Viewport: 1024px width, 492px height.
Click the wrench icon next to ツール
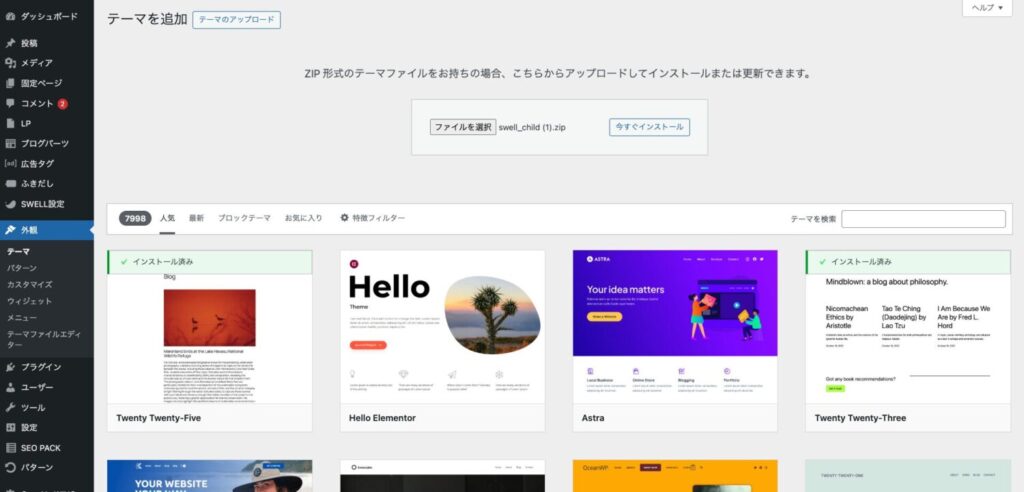[10, 407]
